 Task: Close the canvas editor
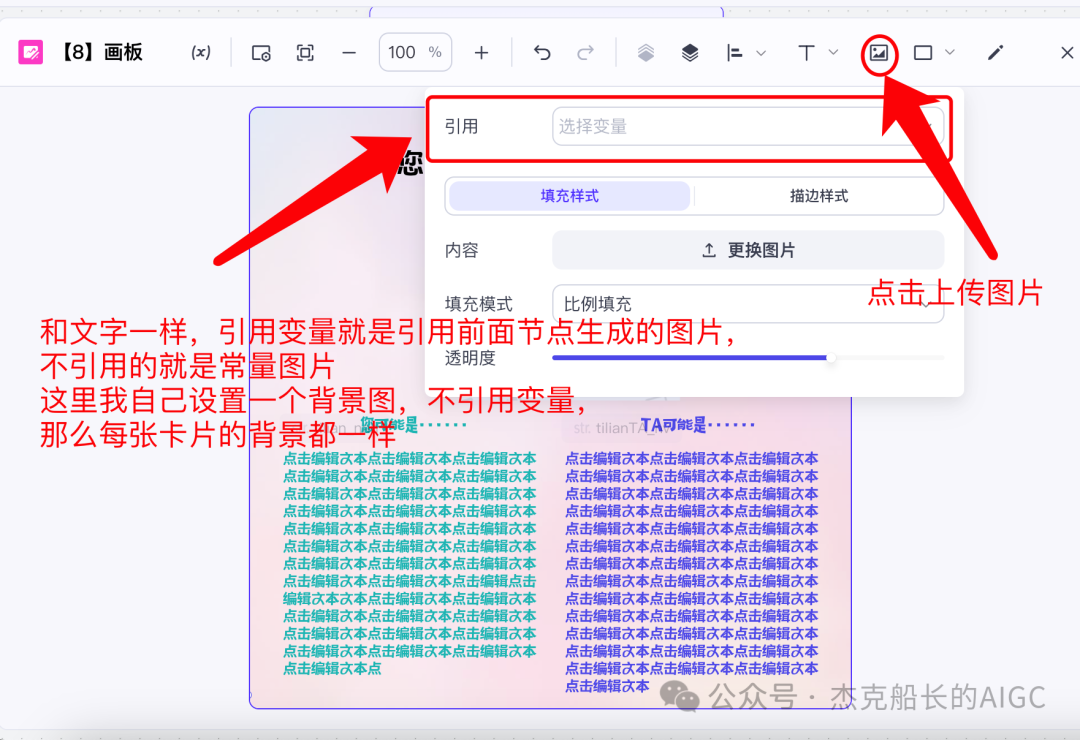(1067, 53)
